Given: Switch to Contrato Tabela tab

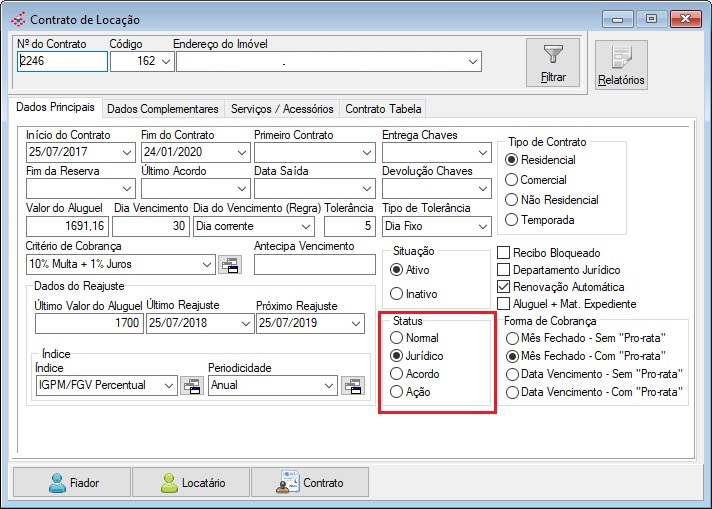Looking at the screenshot, I should coord(384,109).
